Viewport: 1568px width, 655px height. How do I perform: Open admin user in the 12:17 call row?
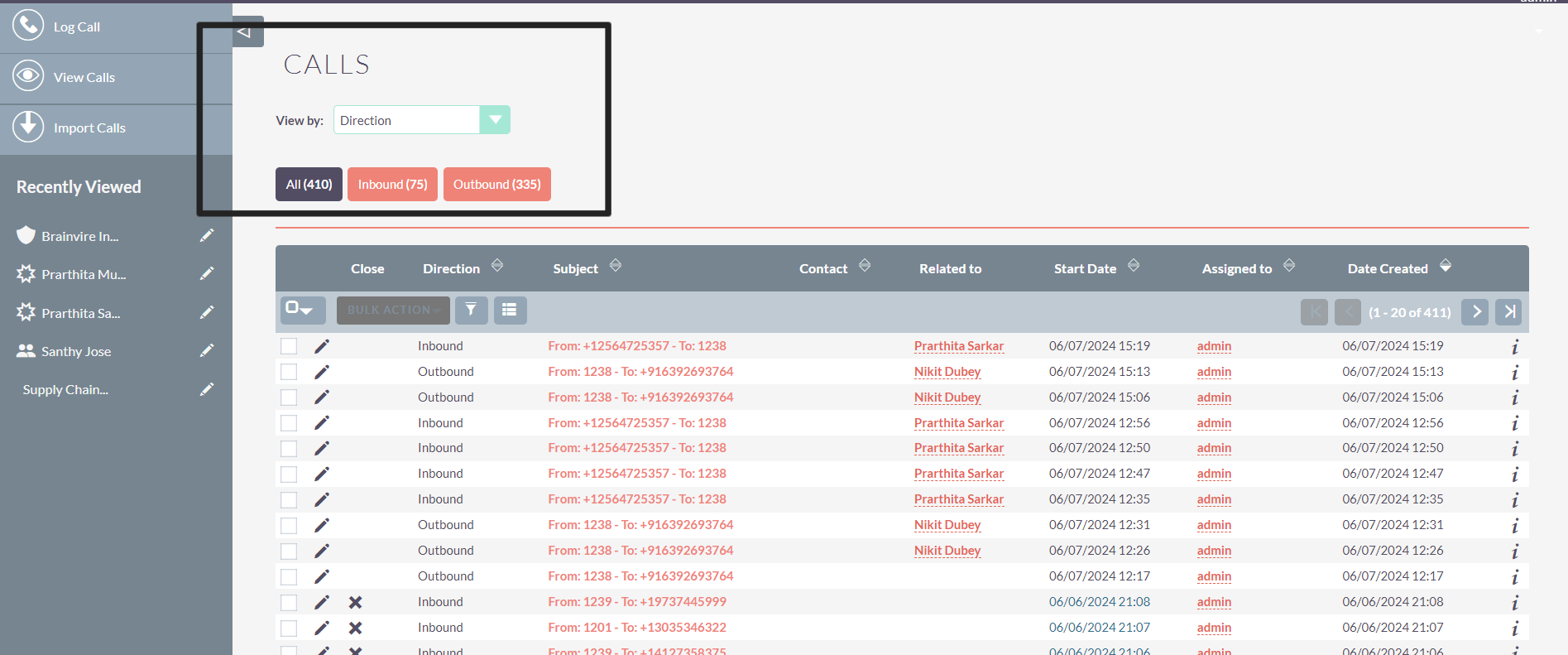pyautogui.click(x=1214, y=576)
